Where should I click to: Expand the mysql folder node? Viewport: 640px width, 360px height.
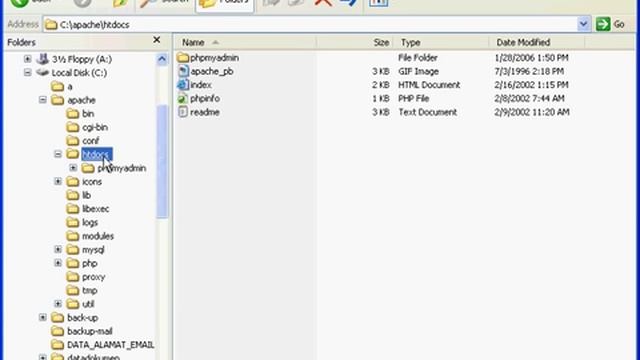click(x=58, y=249)
